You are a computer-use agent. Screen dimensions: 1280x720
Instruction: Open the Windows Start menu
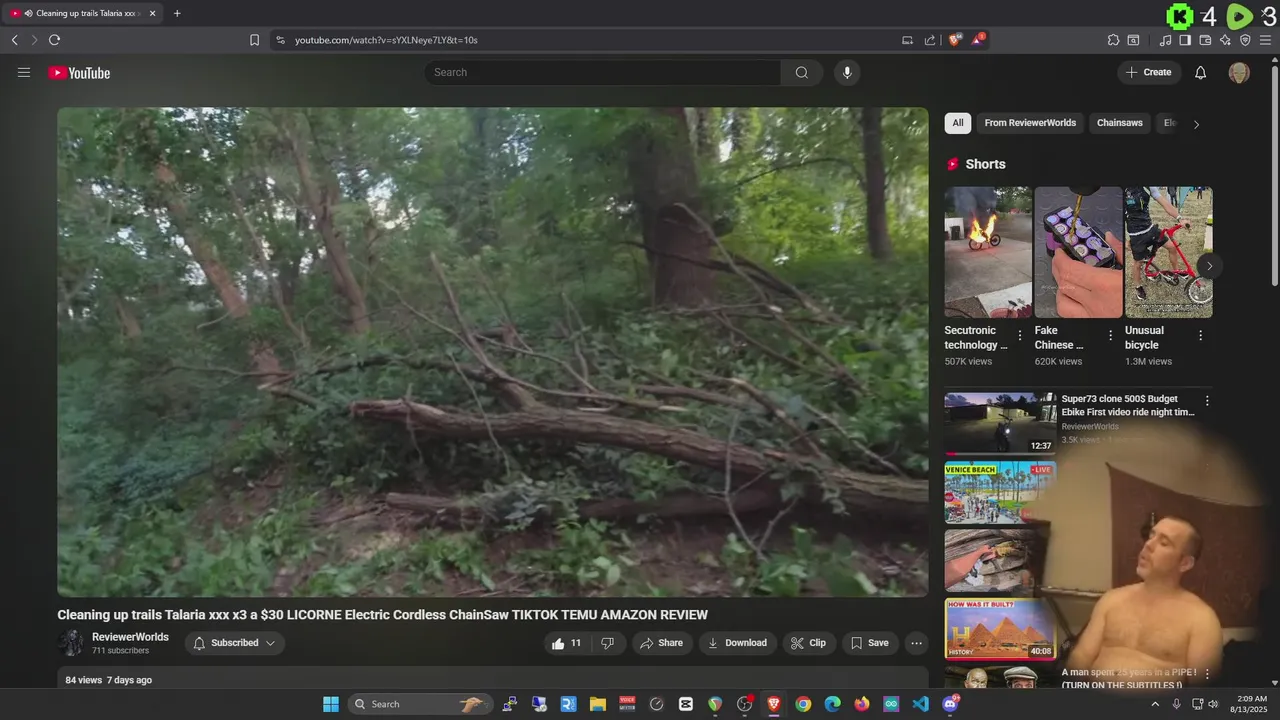click(x=331, y=704)
